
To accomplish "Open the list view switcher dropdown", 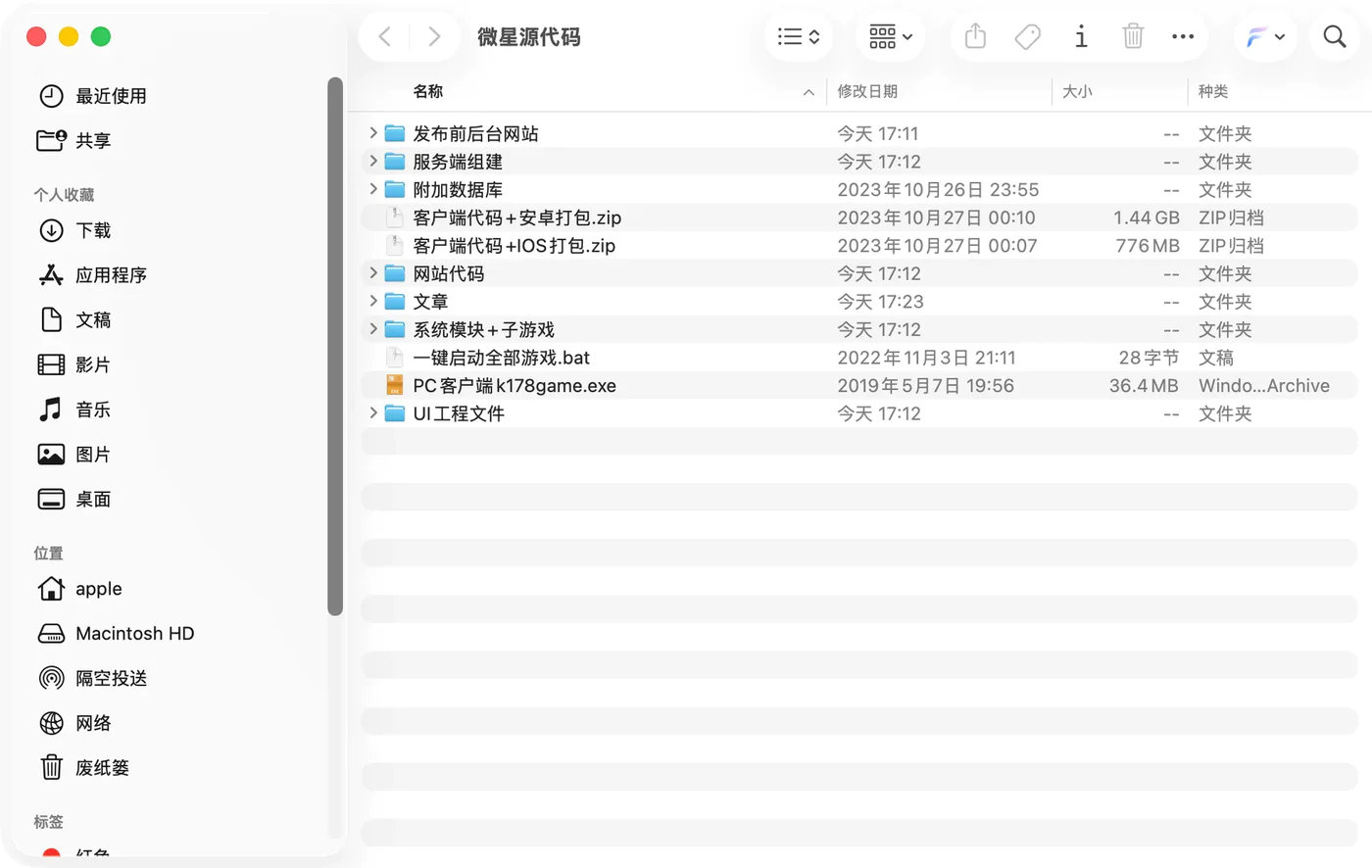I will 799,37.
